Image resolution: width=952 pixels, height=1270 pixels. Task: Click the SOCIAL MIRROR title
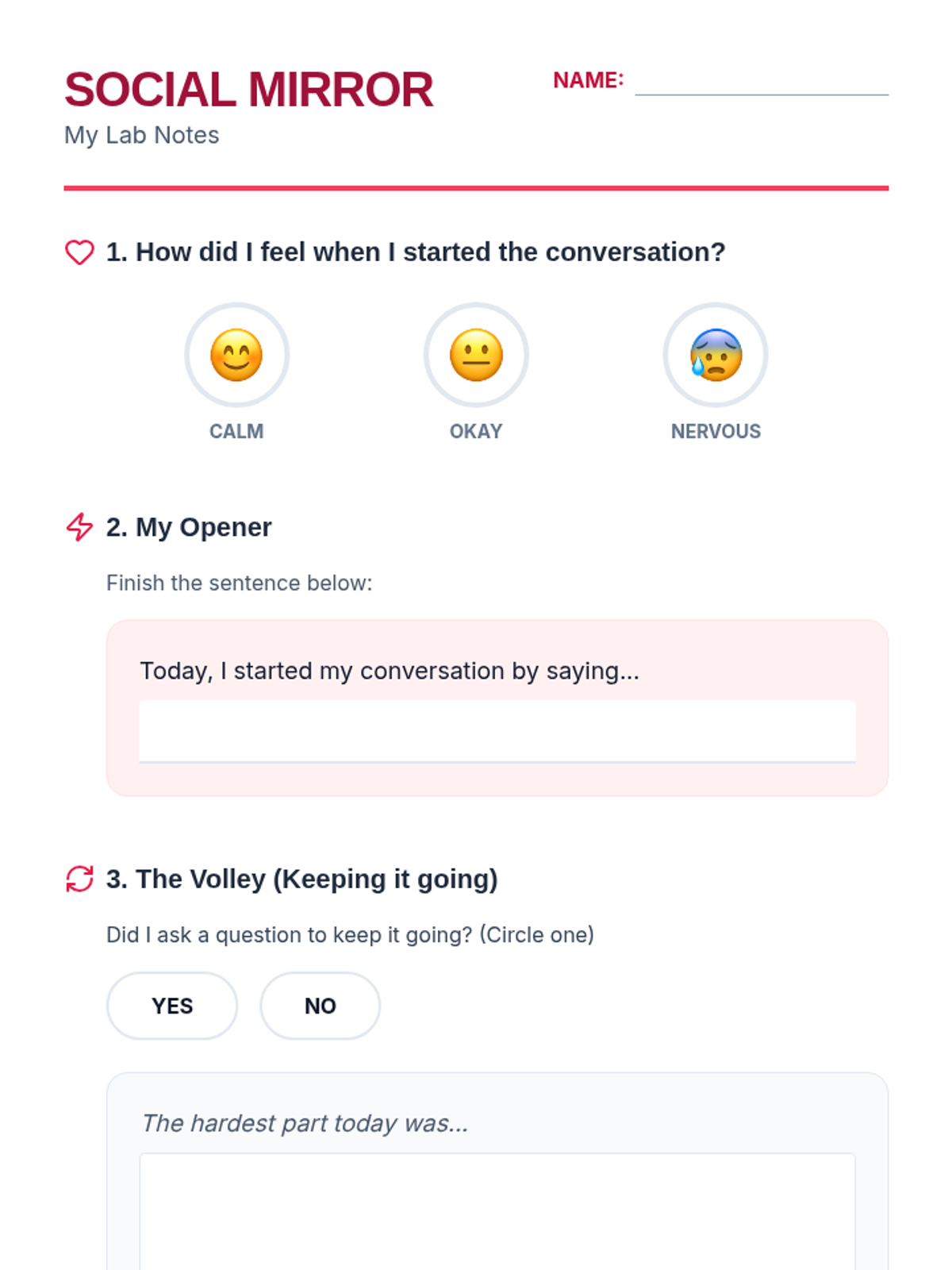[x=249, y=90]
